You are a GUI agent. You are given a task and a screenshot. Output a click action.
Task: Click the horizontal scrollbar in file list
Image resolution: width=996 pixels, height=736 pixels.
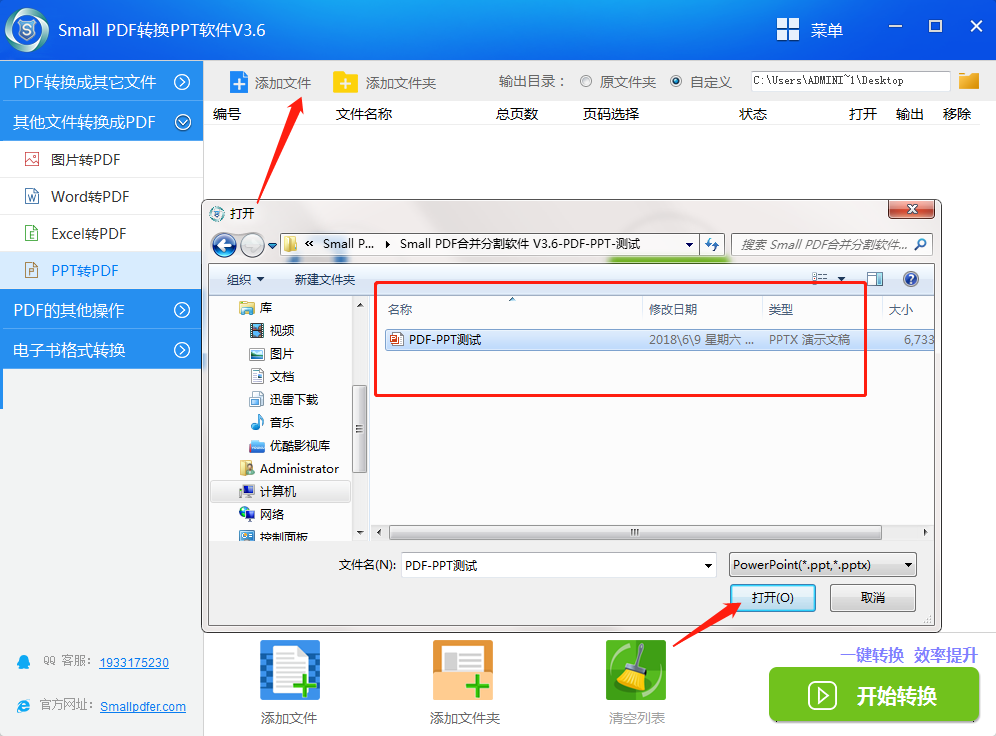click(x=635, y=532)
